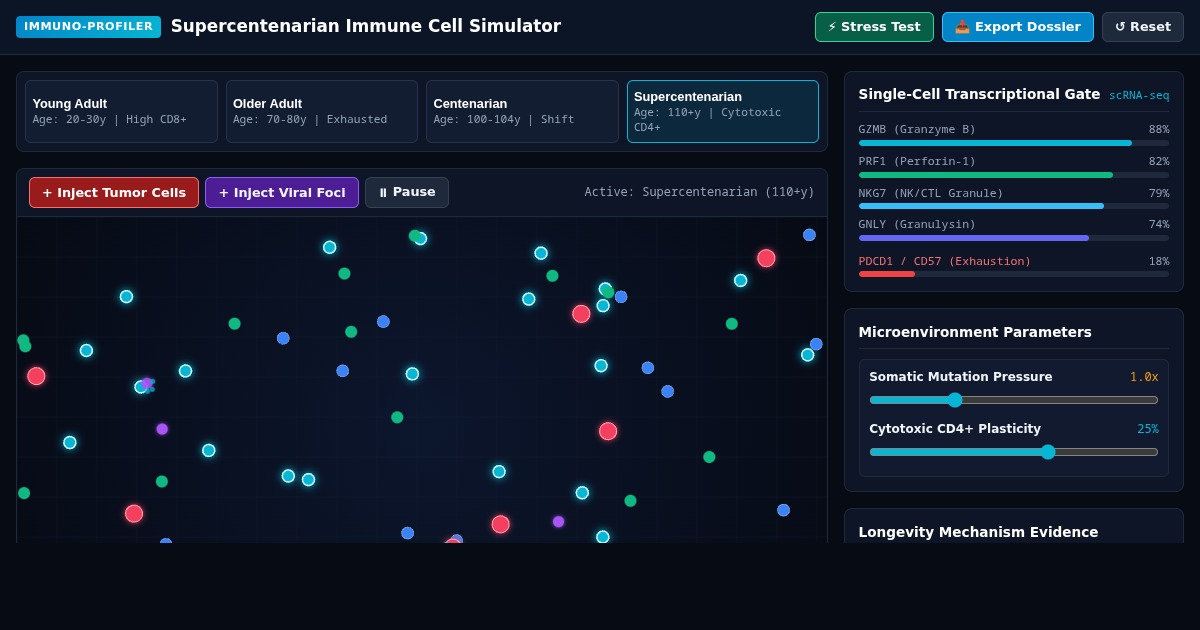Click the 1.0x mutation pressure value
Screen dimensions: 1200x630
pos(1144,377)
